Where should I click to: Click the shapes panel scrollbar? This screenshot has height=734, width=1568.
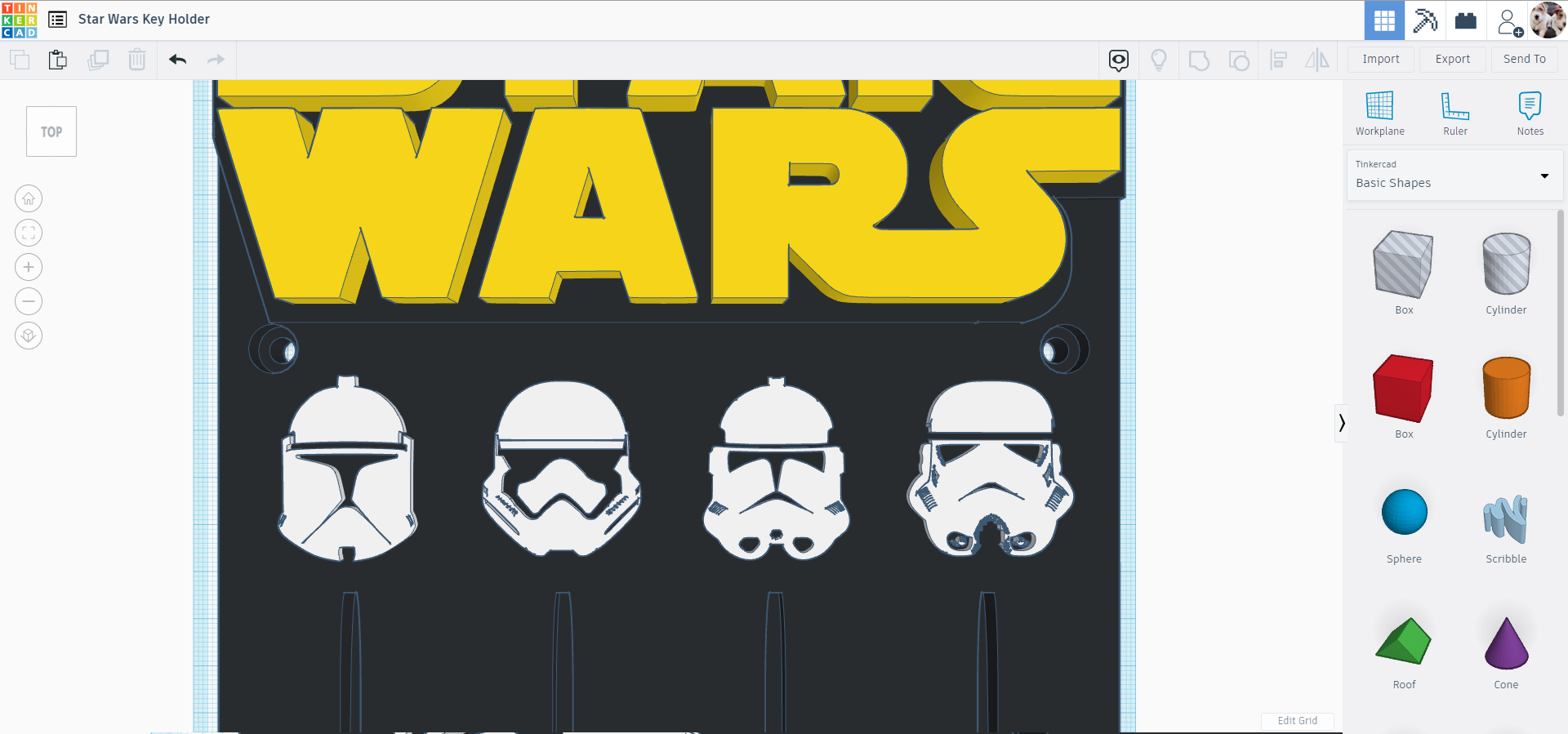pyautogui.click(x=1560, y=313)
